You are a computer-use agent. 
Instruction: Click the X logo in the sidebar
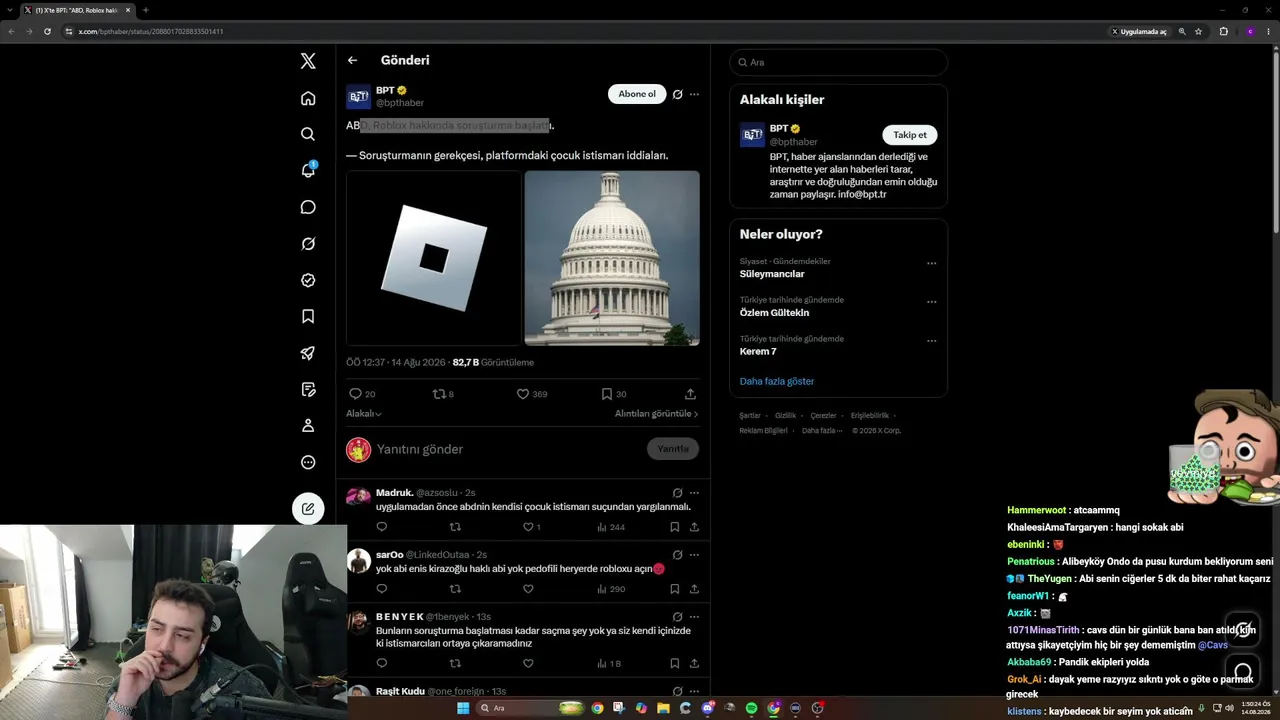pyautogui.click(x=308, y=61)
